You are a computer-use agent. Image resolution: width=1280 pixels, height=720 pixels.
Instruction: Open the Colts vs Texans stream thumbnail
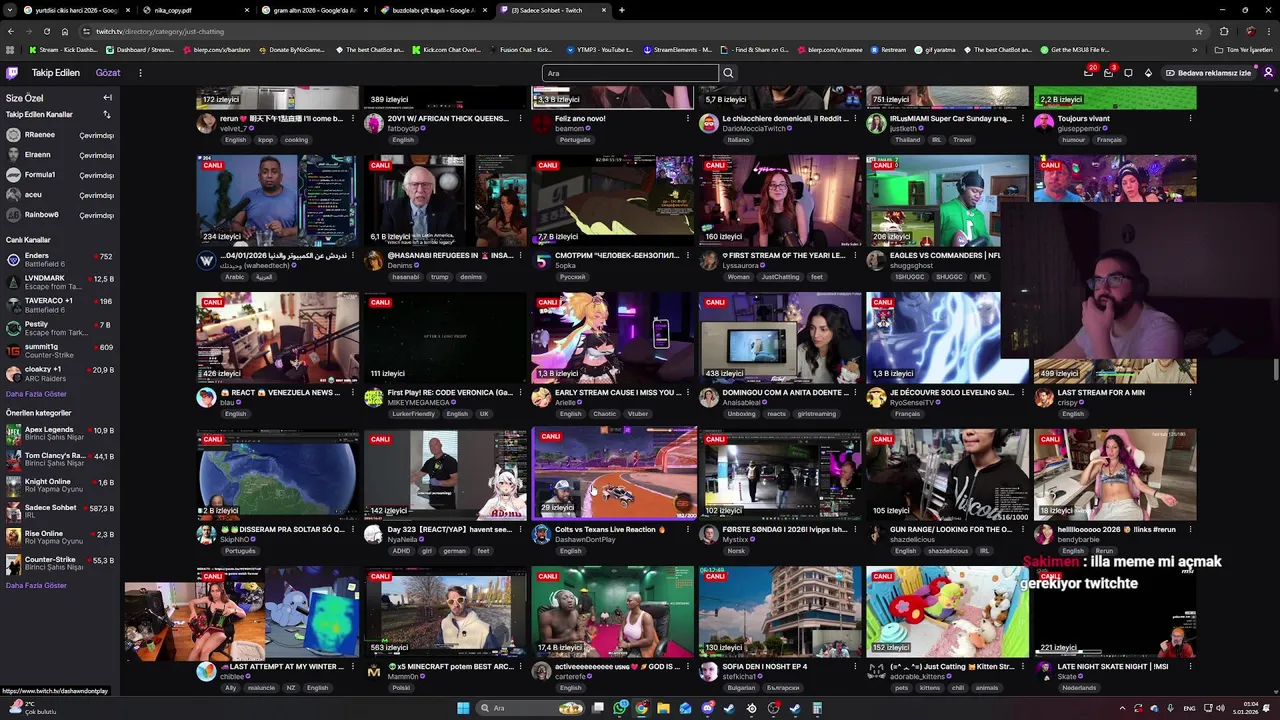(x=614, y=473)
